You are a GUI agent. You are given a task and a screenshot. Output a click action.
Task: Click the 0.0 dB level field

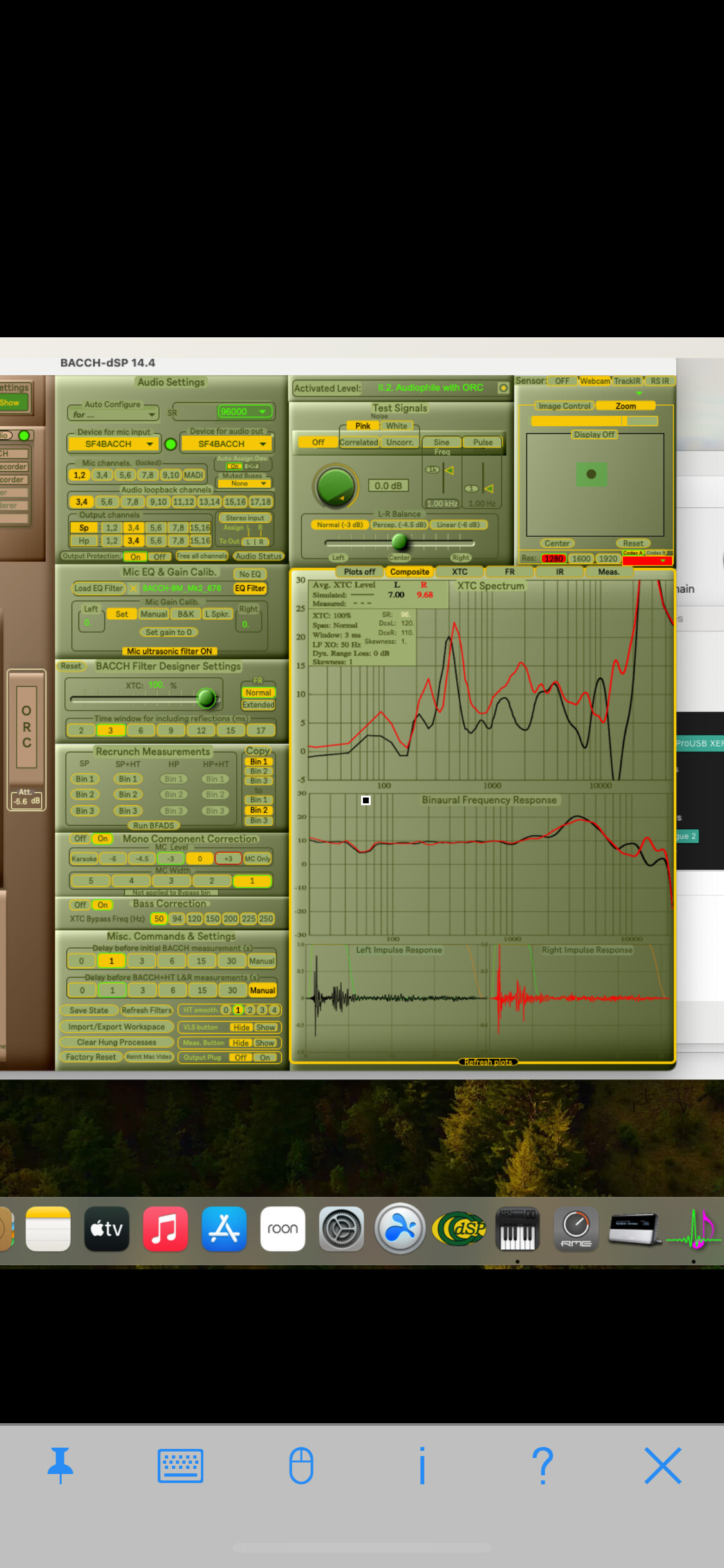tap(388, 486)
